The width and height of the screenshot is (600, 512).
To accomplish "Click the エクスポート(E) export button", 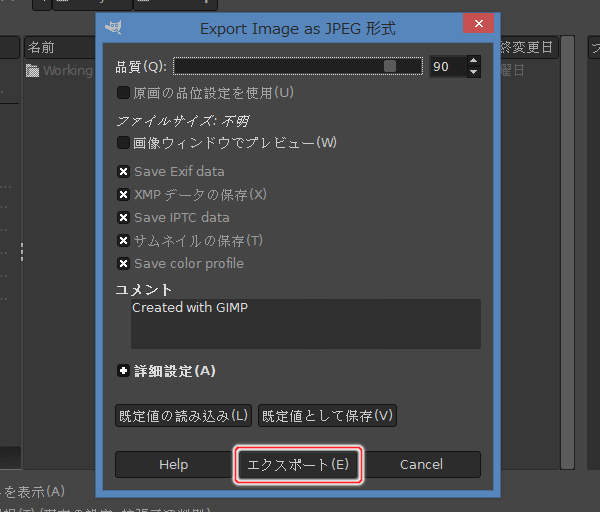I will tap(298, 465).
